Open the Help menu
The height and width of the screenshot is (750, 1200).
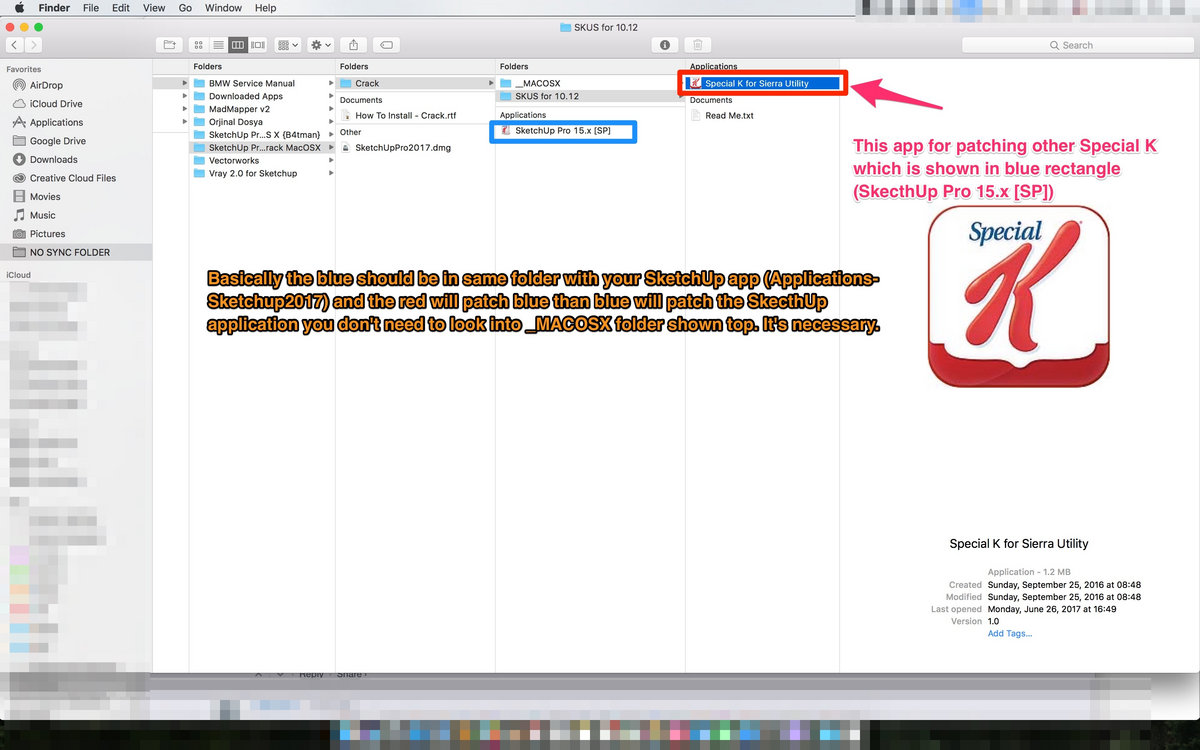[x=265, y=8]
